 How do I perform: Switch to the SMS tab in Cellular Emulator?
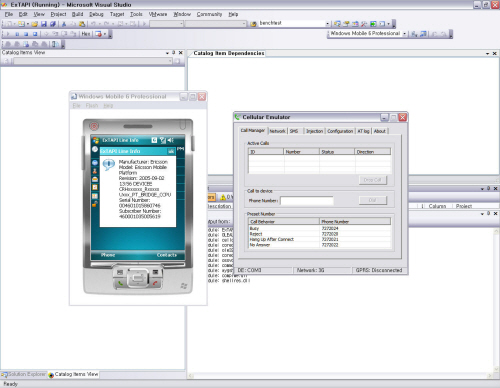click(294, 131)
